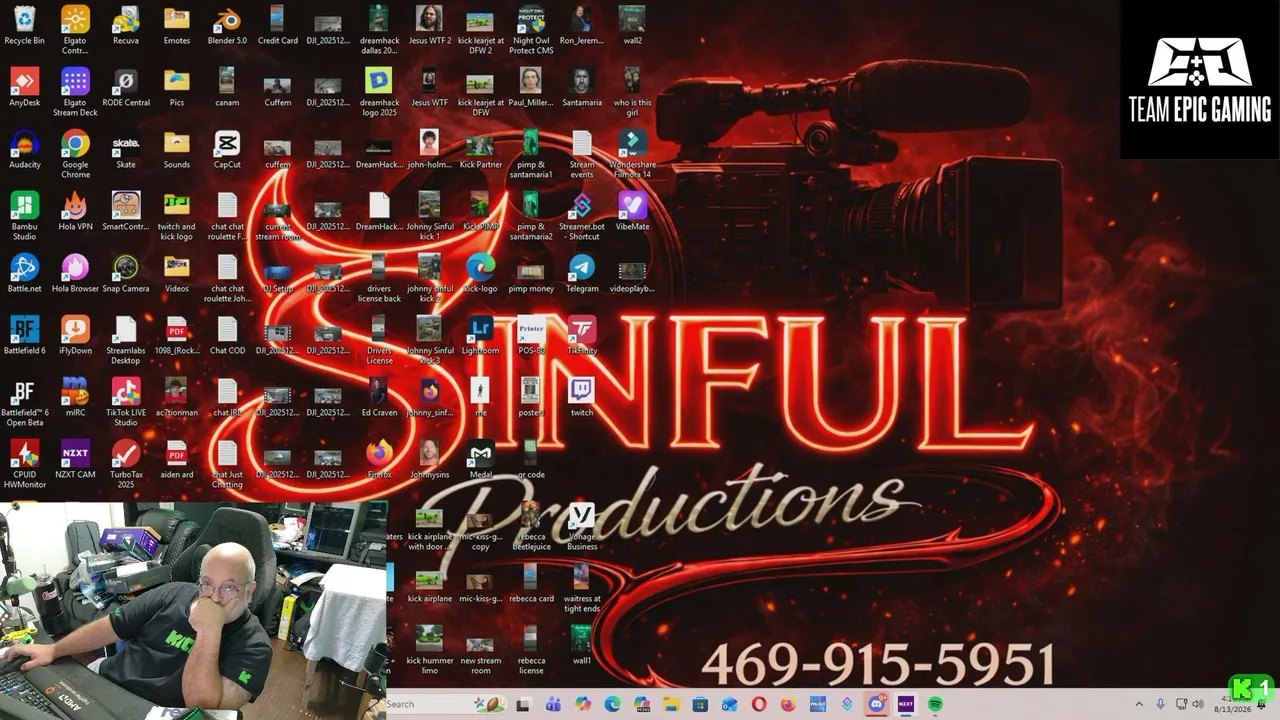Open Snap Camera desktop icon
The height and width of the screenshot is (720, 1280).
(x=126, y=274)
